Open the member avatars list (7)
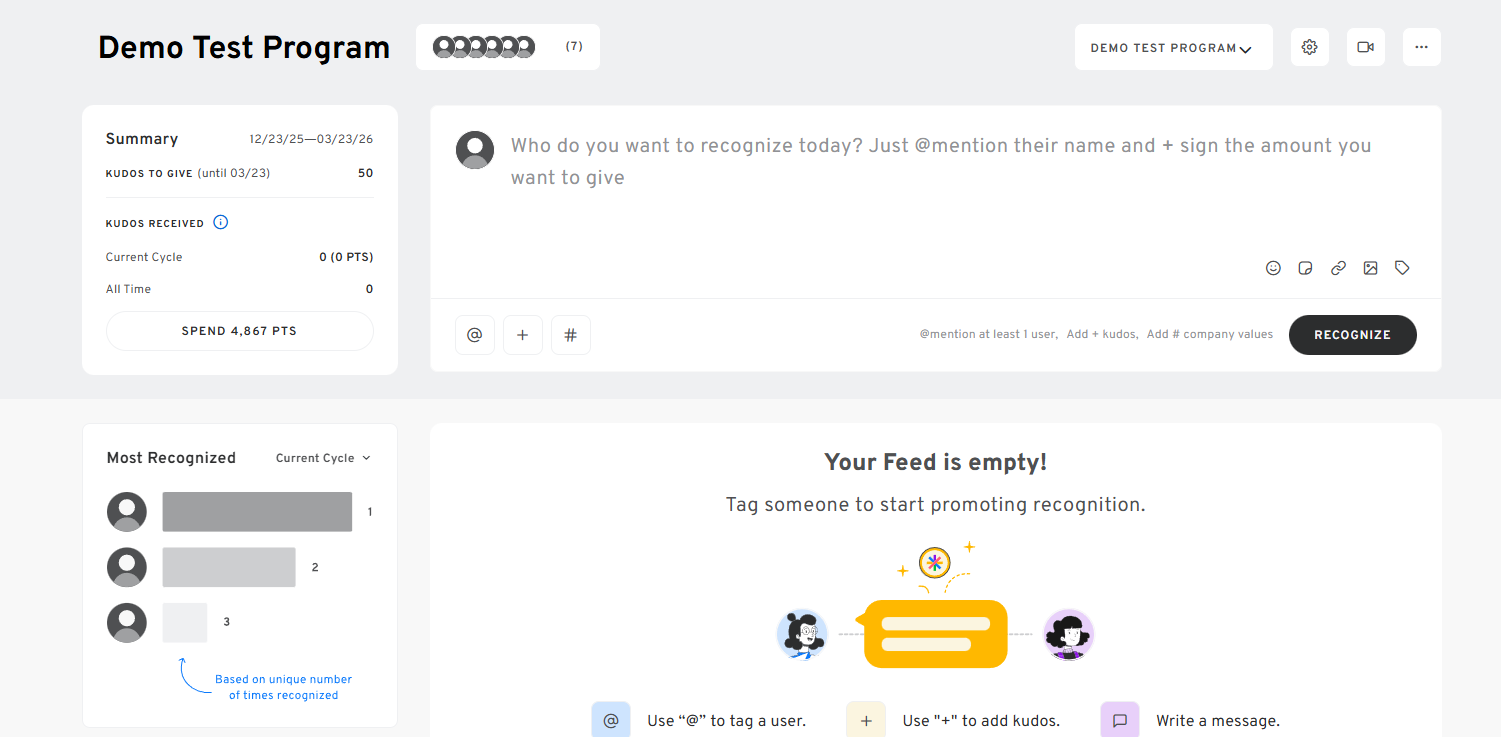The height and width of the screenshot is (737, 1501). (x=507, y=47)
